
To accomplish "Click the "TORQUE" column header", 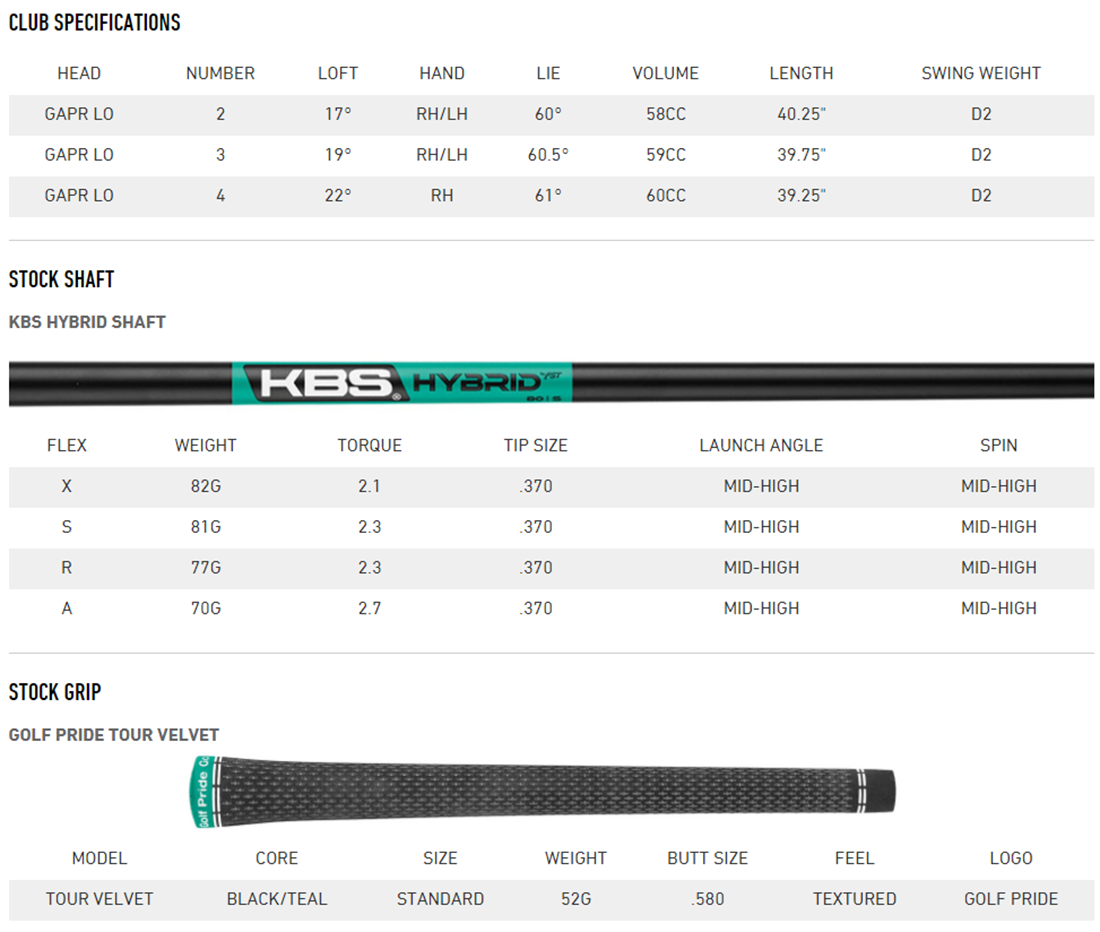I will pos(370,446).
